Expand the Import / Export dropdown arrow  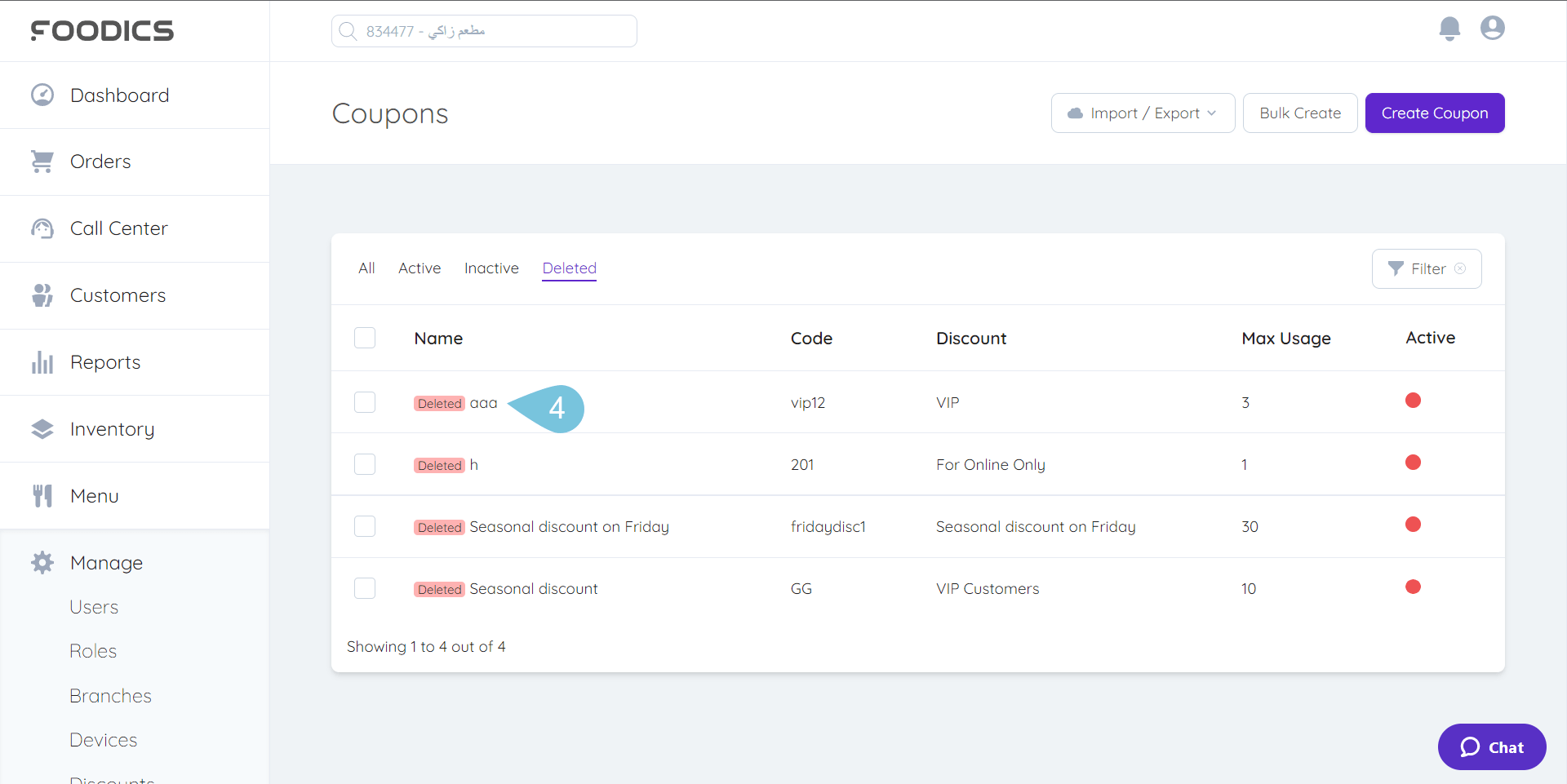(1211, 113)
